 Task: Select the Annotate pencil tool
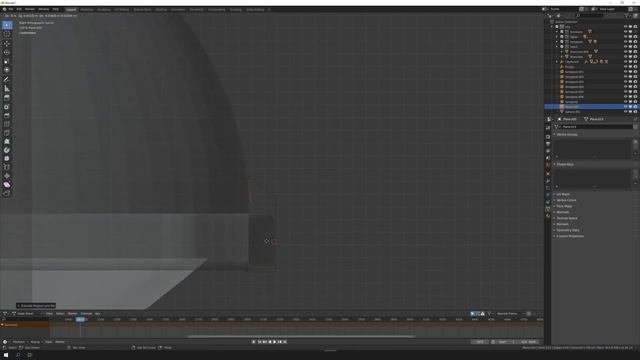7,79
